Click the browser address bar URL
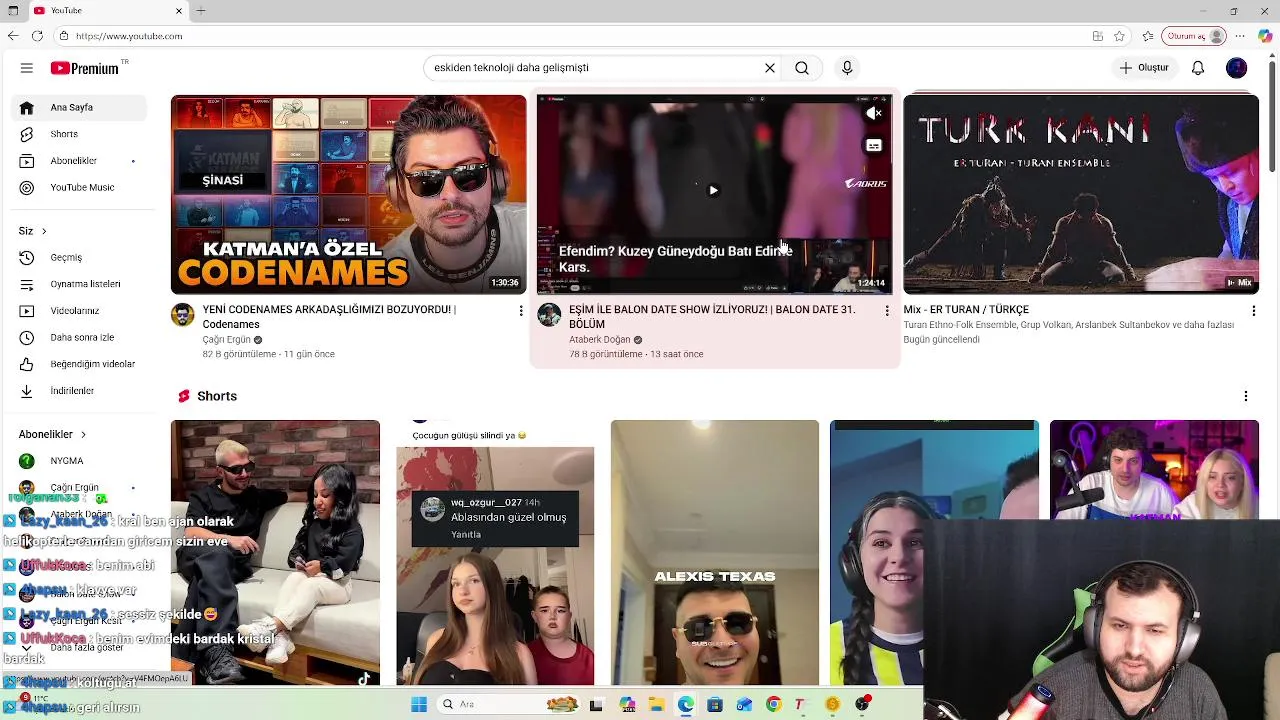1280x720 pixels. tap(129, 36)
